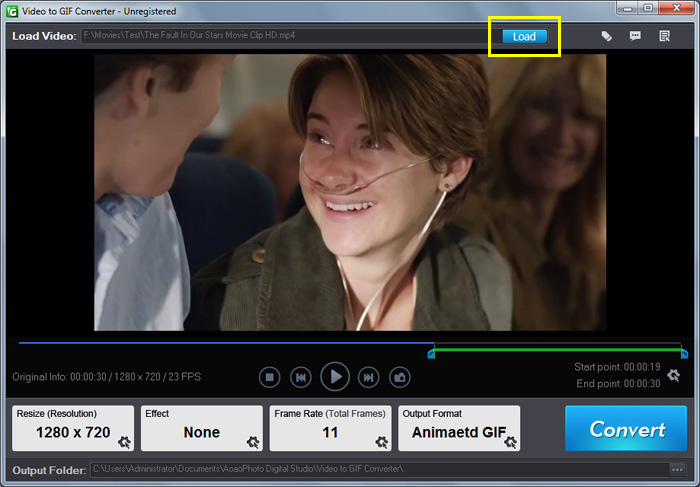Screen dimensions: 700x487
Task: Click the Original Info text
Action: tap(107, 377)
